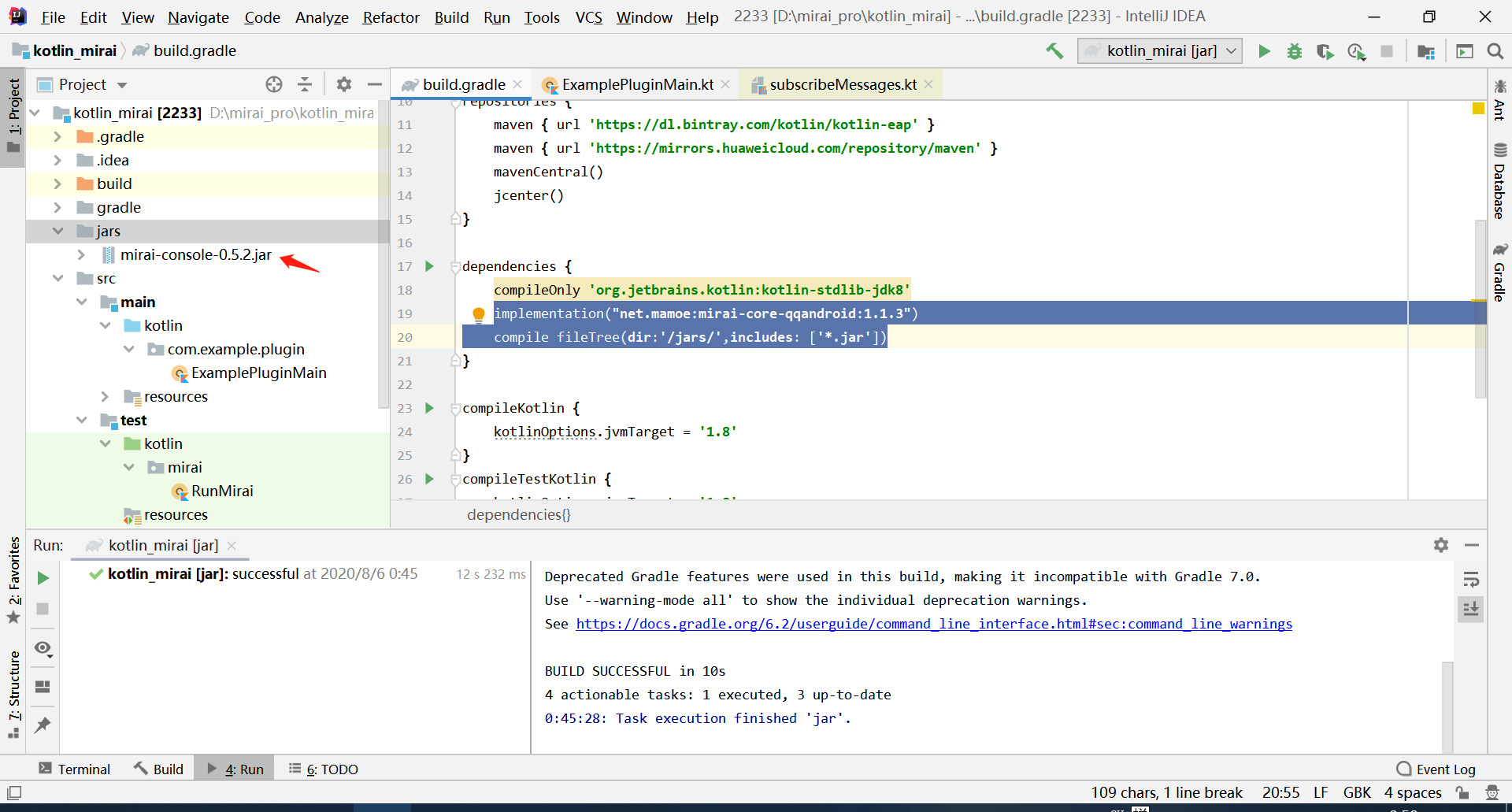Toggle tool window bars in bottom-left corner
Screen dimensions: 1512x812
(x=14, y=792)
